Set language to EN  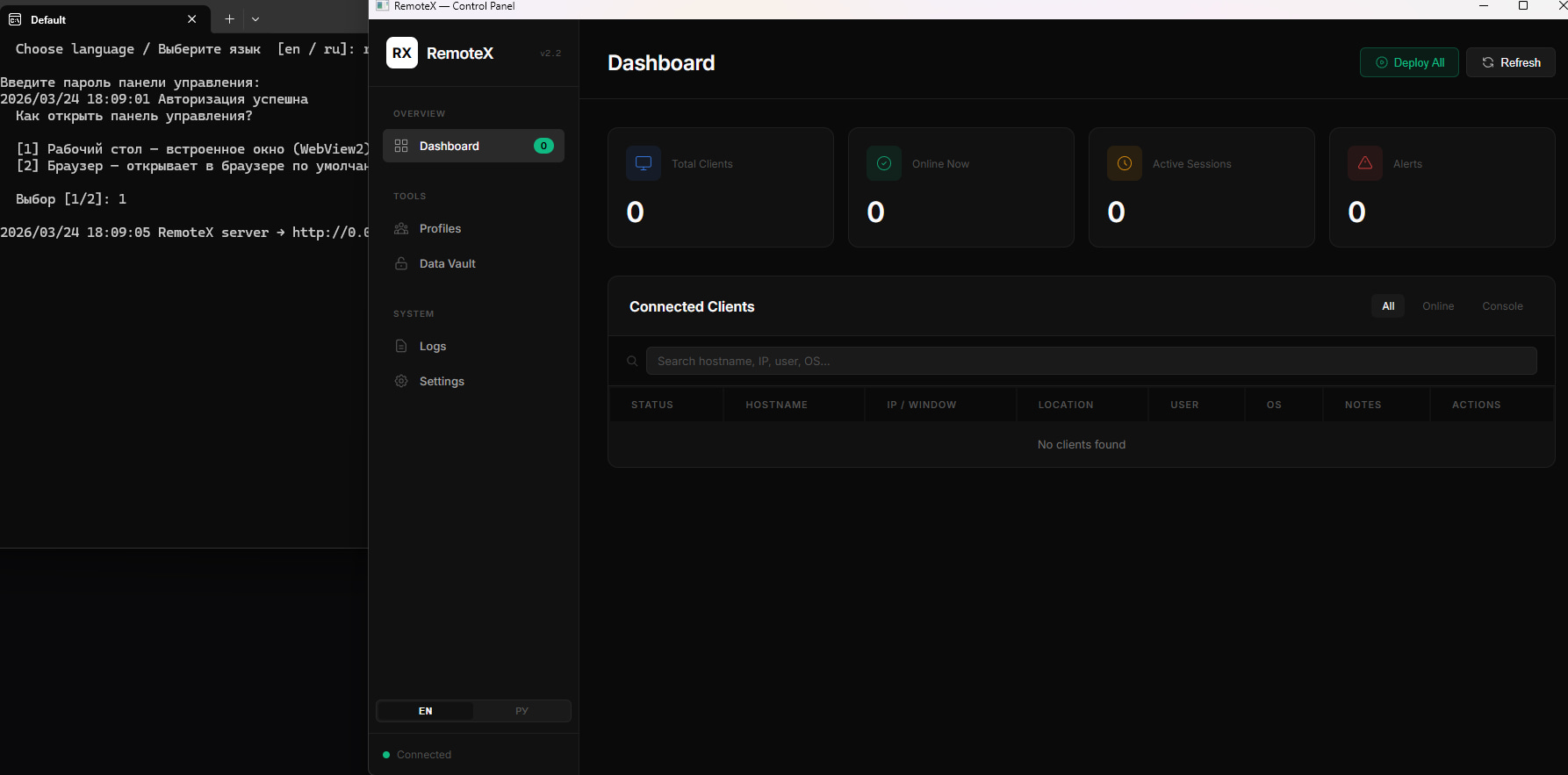(x=425, y=711)
